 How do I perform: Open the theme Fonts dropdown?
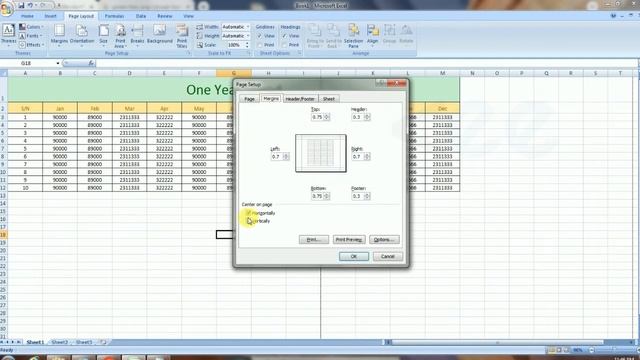(x=31, y=36)
